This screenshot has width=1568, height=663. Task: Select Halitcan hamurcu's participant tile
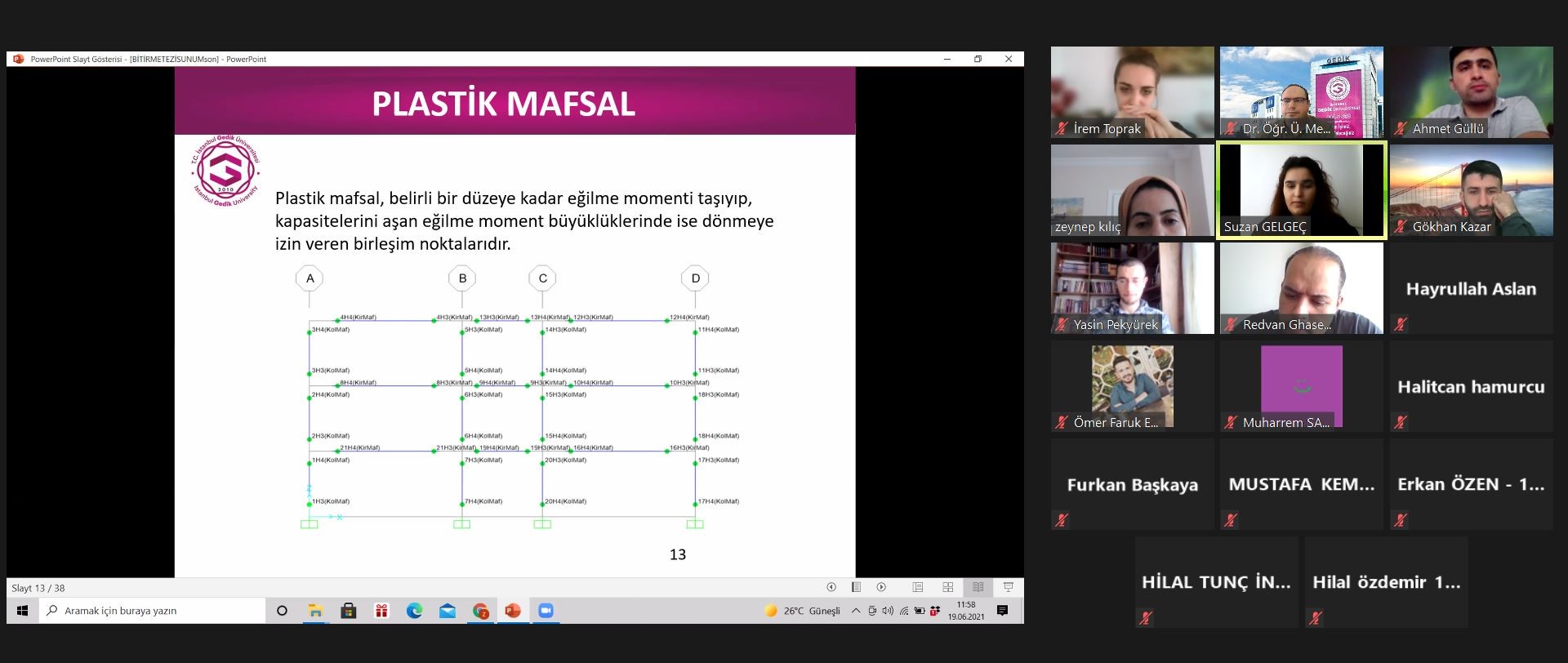click(1472, 386)
